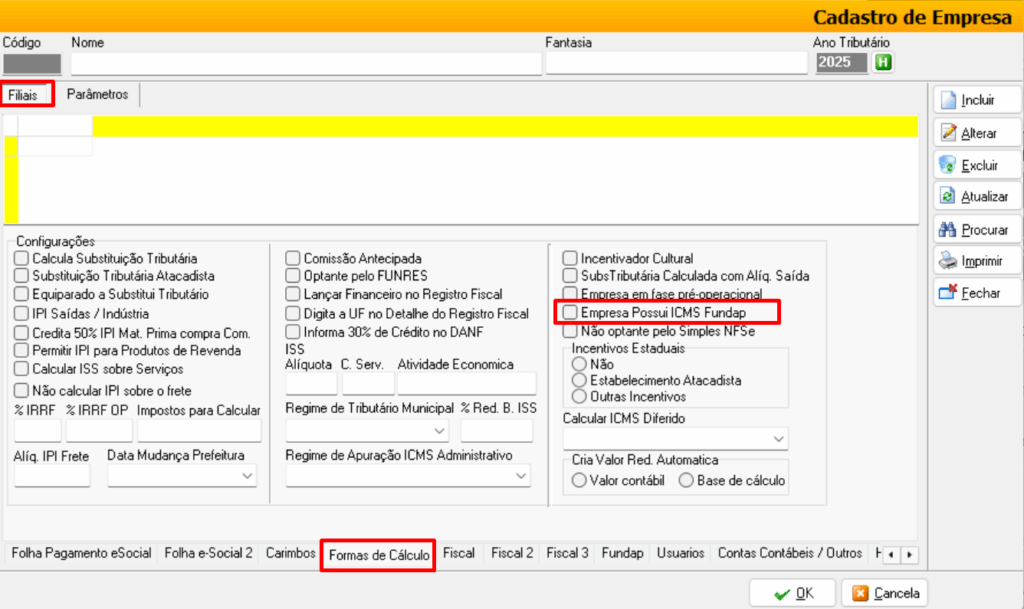Select Estabelecimento Atacadista radio option

click(x=578, y=381)
